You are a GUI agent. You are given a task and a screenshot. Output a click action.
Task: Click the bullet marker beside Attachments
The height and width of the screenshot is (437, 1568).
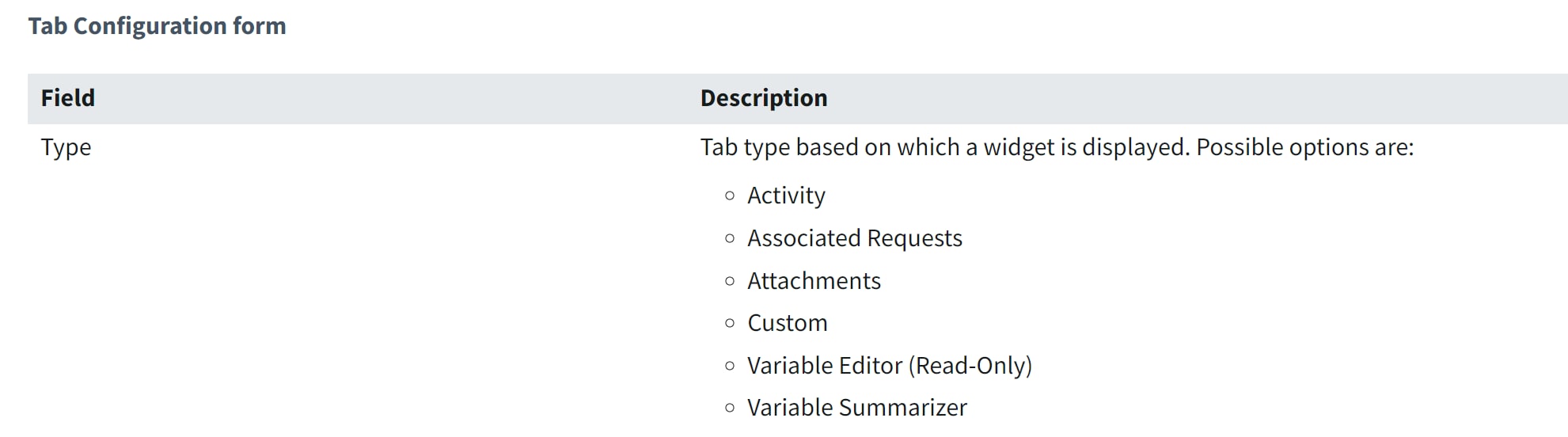pyautogui.click(x=730, y=281)
